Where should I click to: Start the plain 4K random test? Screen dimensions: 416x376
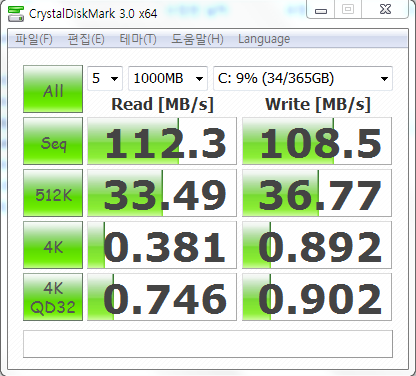coord(53,245)
